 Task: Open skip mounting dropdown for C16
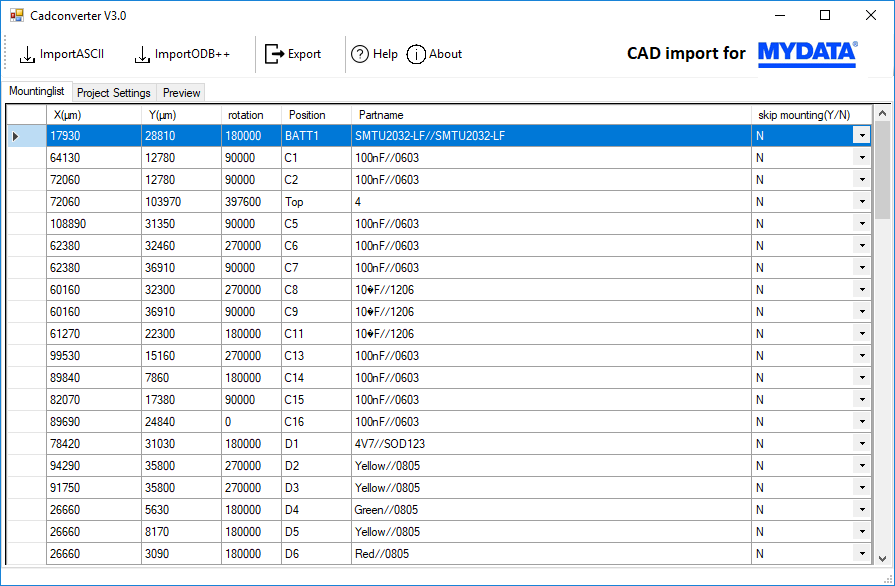click(x=861, y=422)
